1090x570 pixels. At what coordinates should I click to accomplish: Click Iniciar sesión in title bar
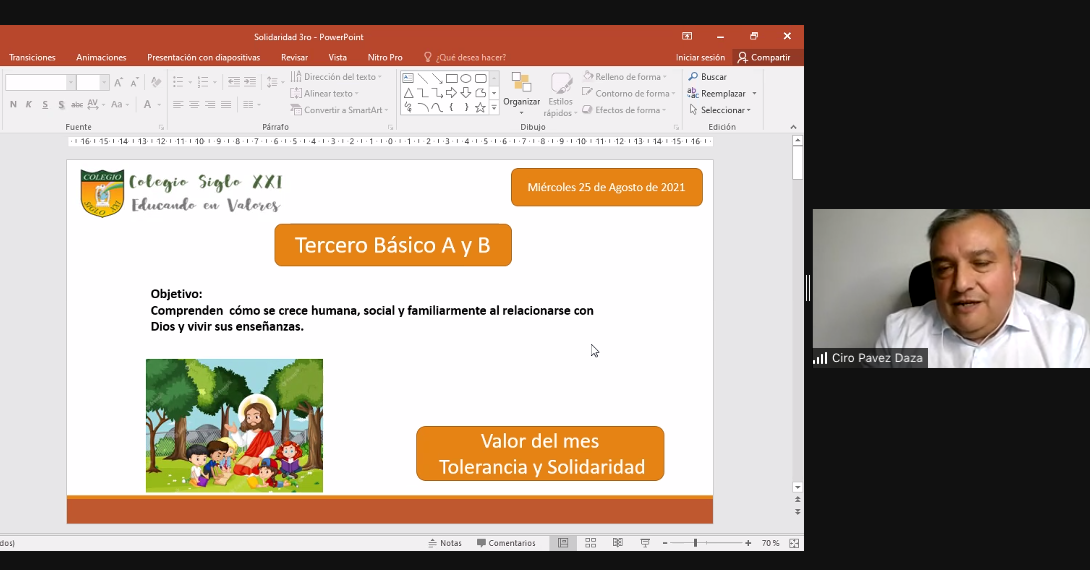(x=700, y=57)
